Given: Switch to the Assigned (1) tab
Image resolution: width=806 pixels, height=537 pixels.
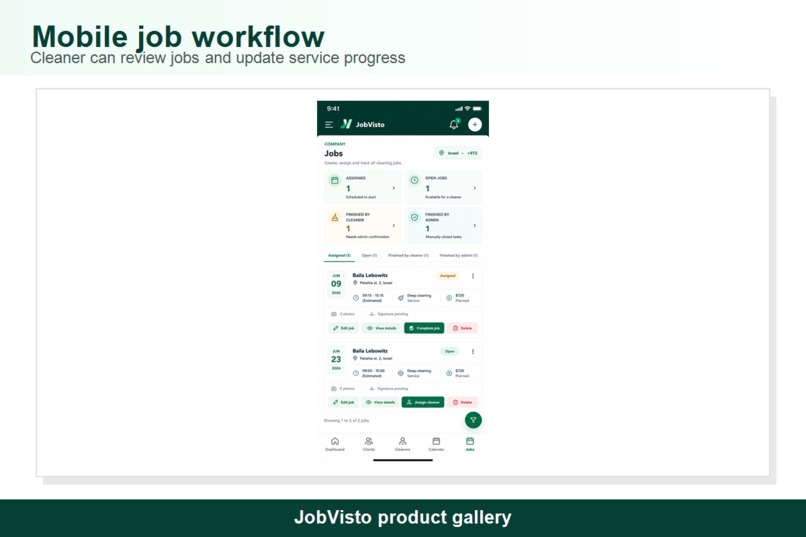Looking at the screenshot, I should pos(339,255).
